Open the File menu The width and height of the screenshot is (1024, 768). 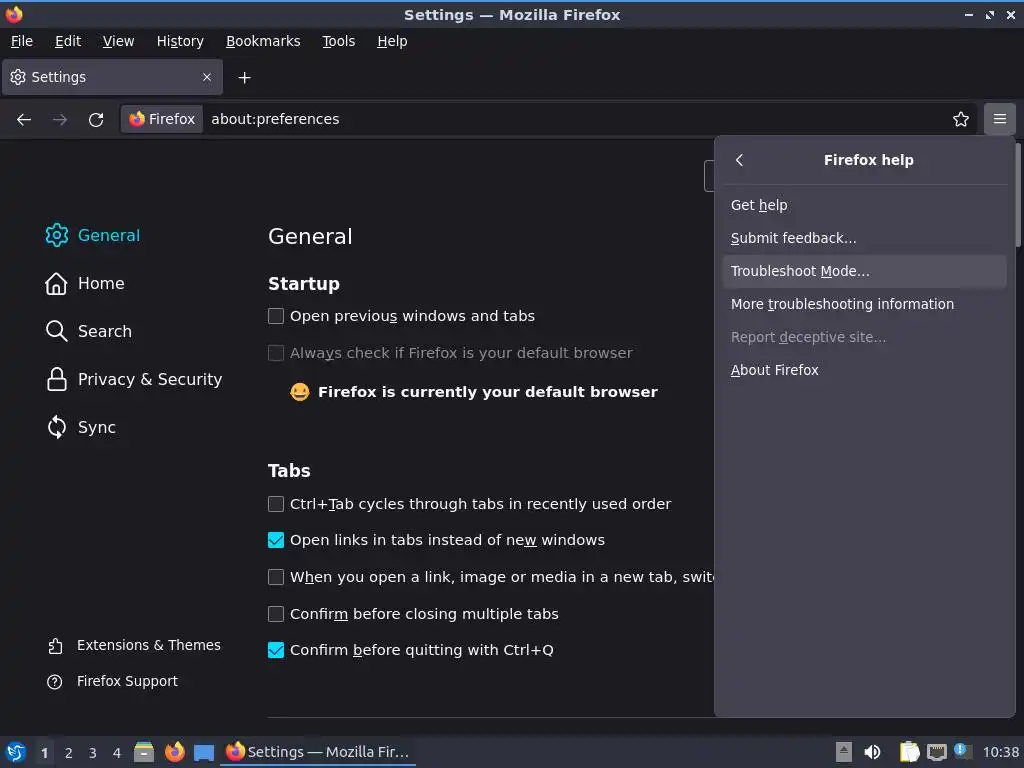click(22, 41)
